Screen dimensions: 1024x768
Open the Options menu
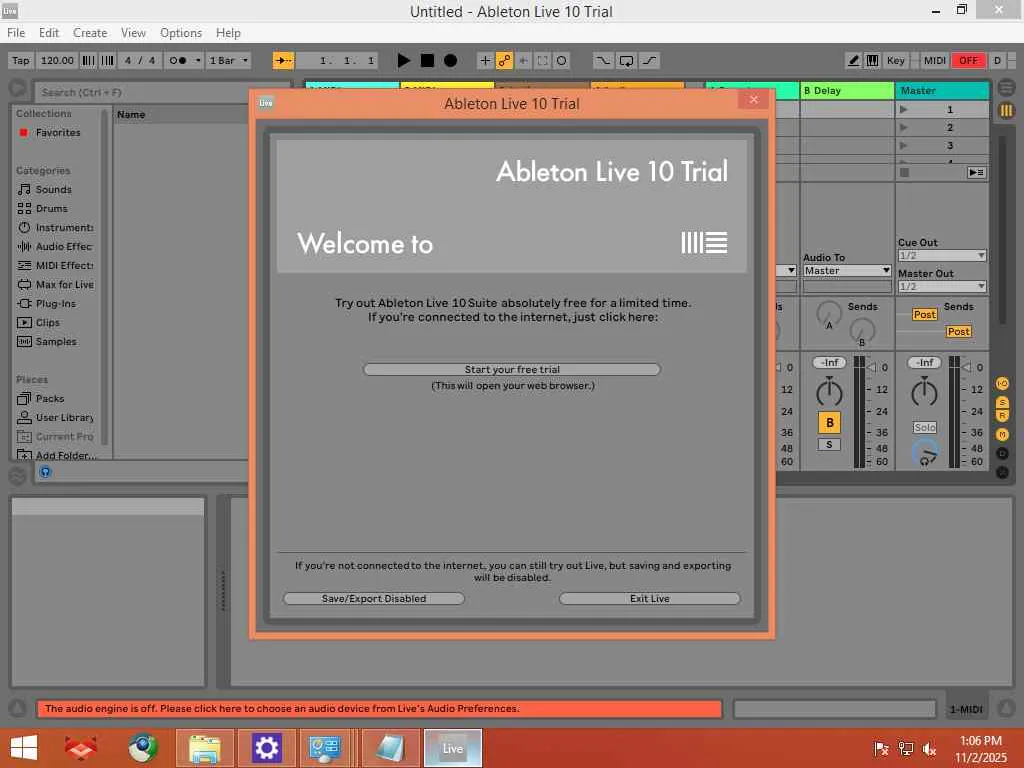pyautogui.click(x=181, y=33)
